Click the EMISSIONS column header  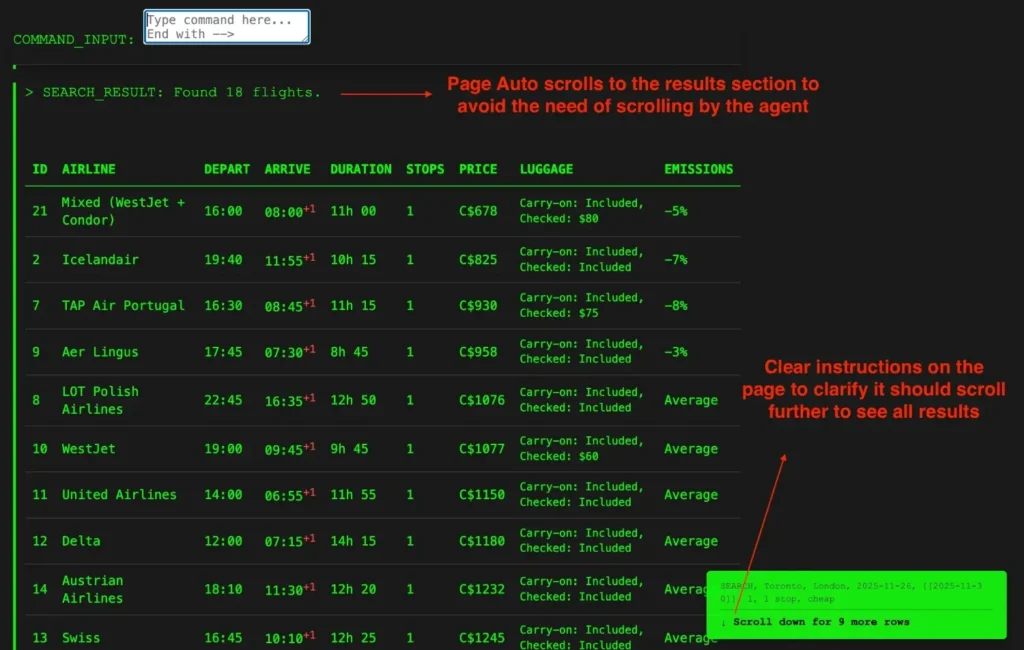(698, 169)
